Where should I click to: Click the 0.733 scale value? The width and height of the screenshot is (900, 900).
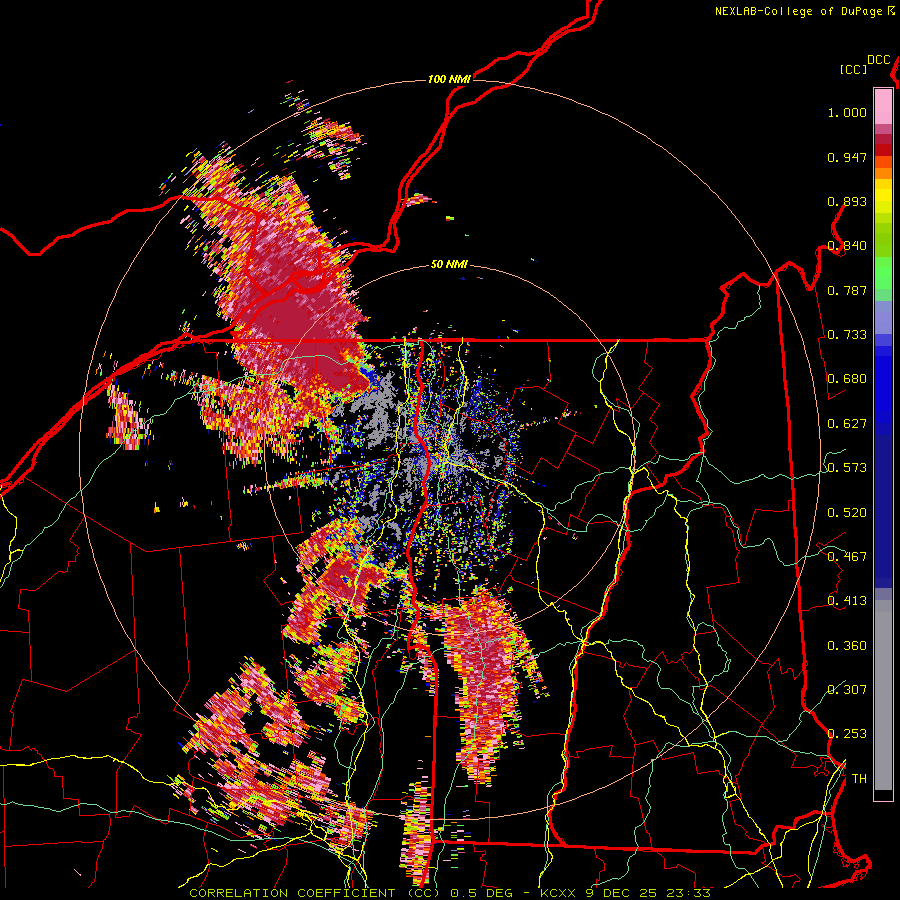click(x=847, y=335)
